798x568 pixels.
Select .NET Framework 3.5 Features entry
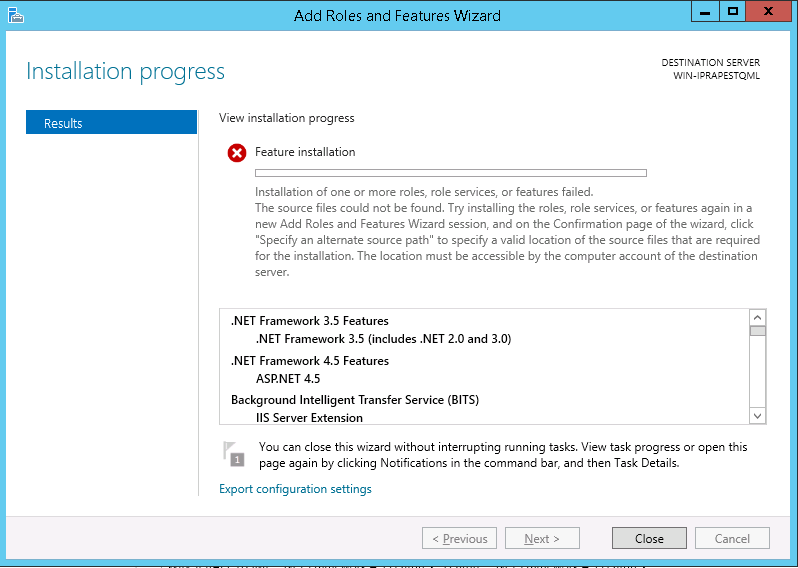309,321
